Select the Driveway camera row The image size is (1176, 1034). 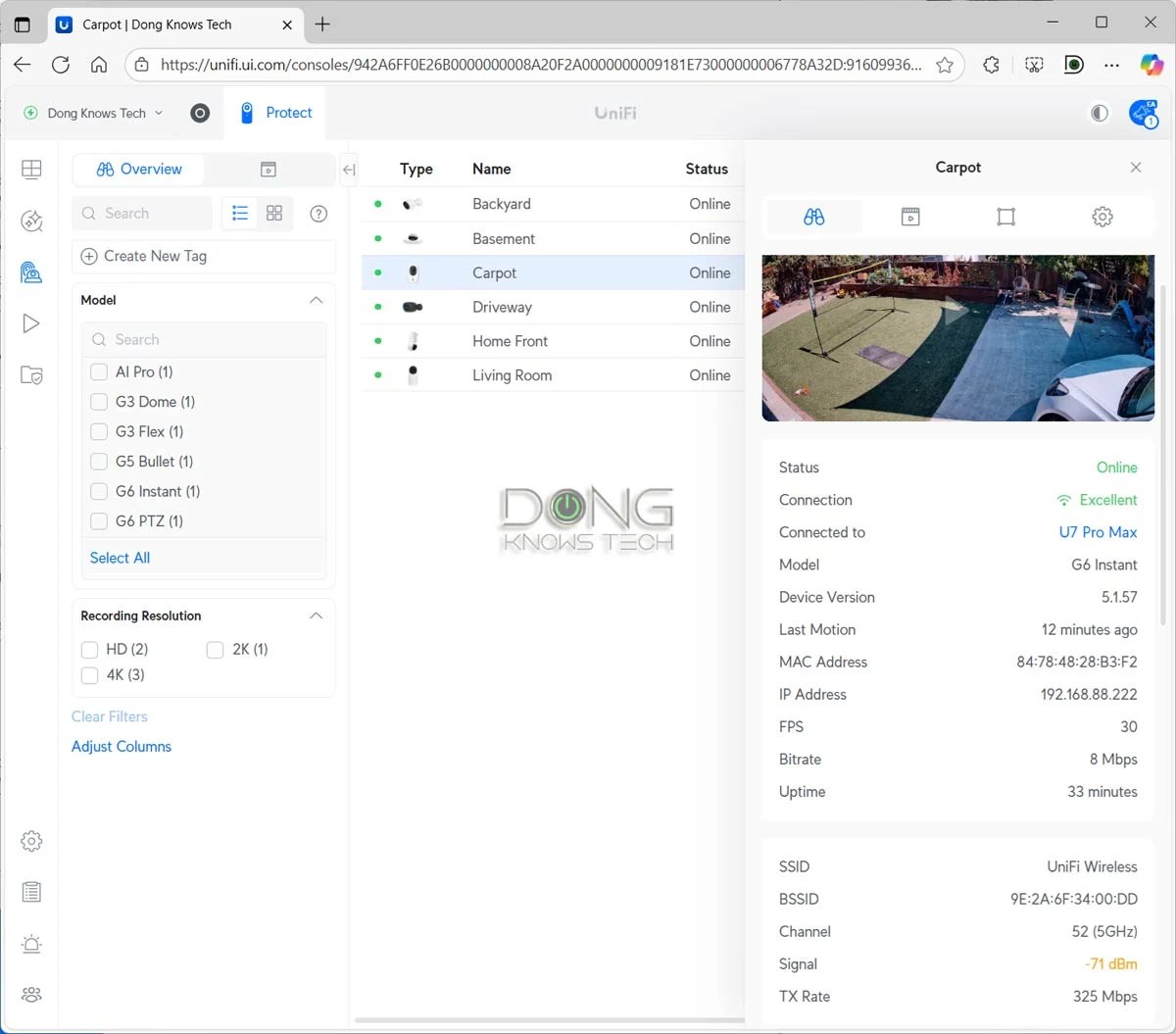pyautogui.click(x=553, y=307)
